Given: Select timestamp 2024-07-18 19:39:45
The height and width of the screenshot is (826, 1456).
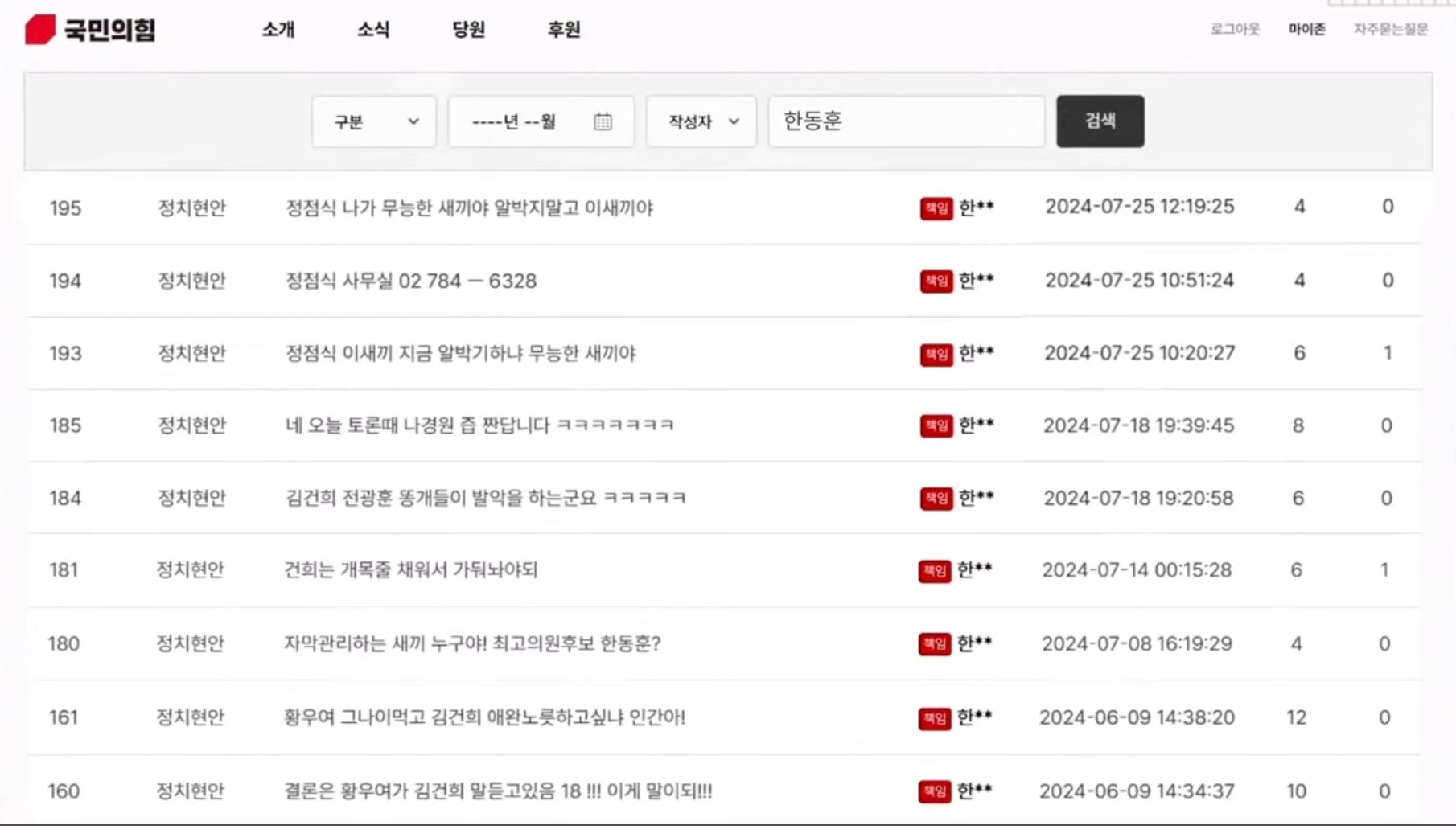Looking at the screenshot, I should click(x=1139, y=425).
